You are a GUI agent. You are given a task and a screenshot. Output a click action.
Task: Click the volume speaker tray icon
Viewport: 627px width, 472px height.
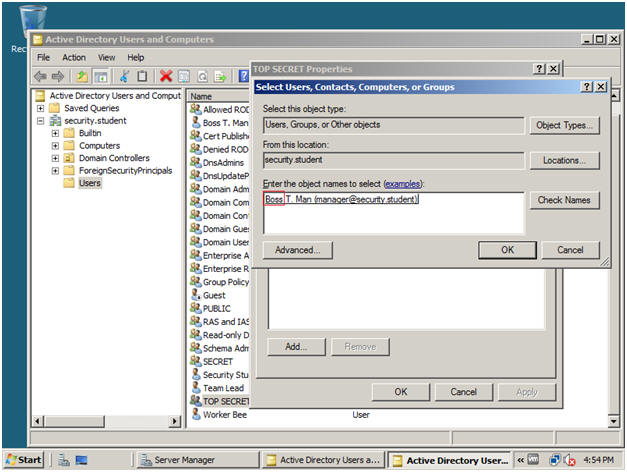pyautogui.click(x=569, y=460)
